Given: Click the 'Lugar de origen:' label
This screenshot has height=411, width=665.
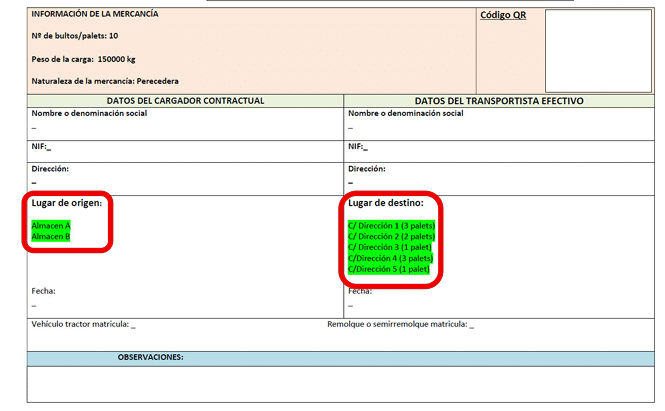Looking at the screenshot, I should tap(67, 203).
